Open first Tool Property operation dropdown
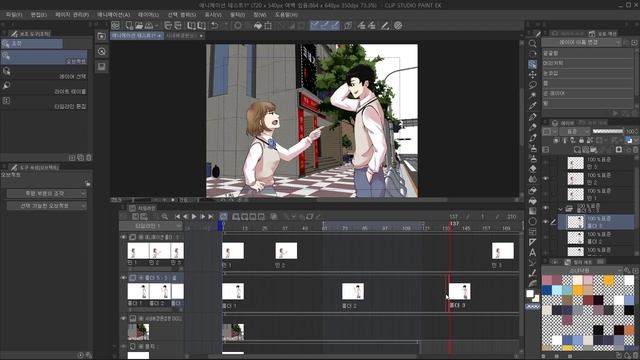This screenshot has width=640, height=360. point(47,193)
